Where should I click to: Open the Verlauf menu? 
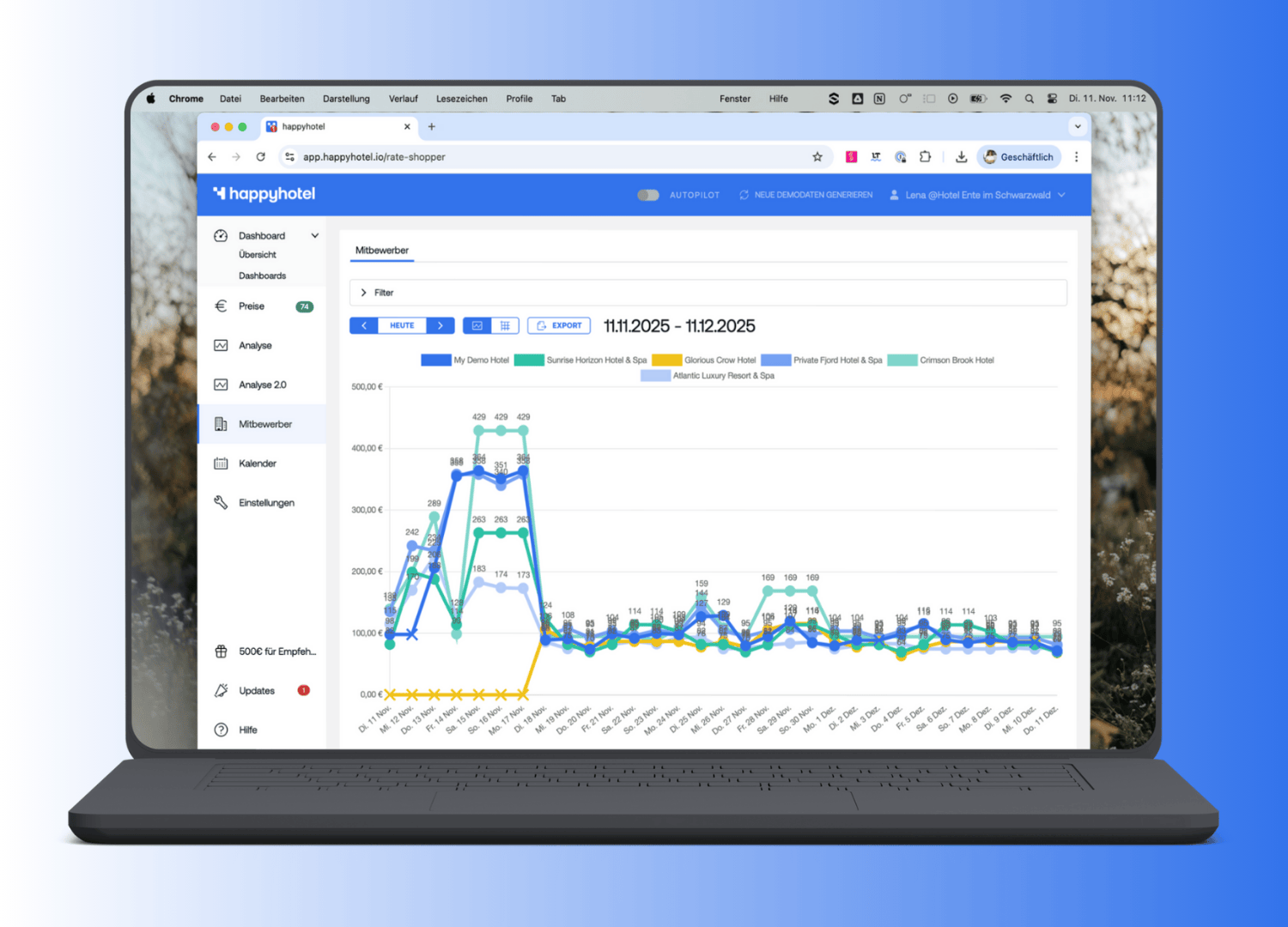pos(403,99)
